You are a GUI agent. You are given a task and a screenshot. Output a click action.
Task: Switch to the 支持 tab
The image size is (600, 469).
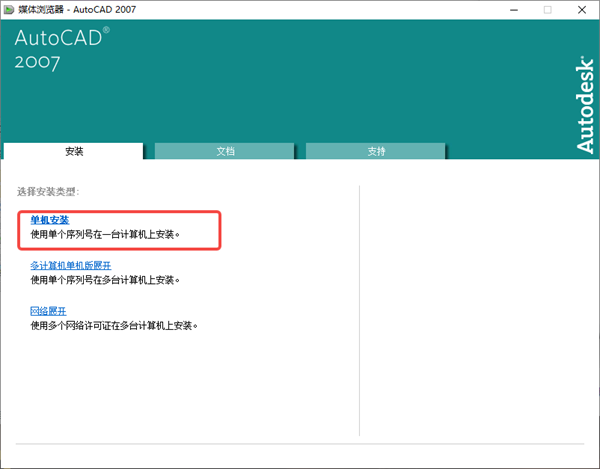tap(376, 151)
